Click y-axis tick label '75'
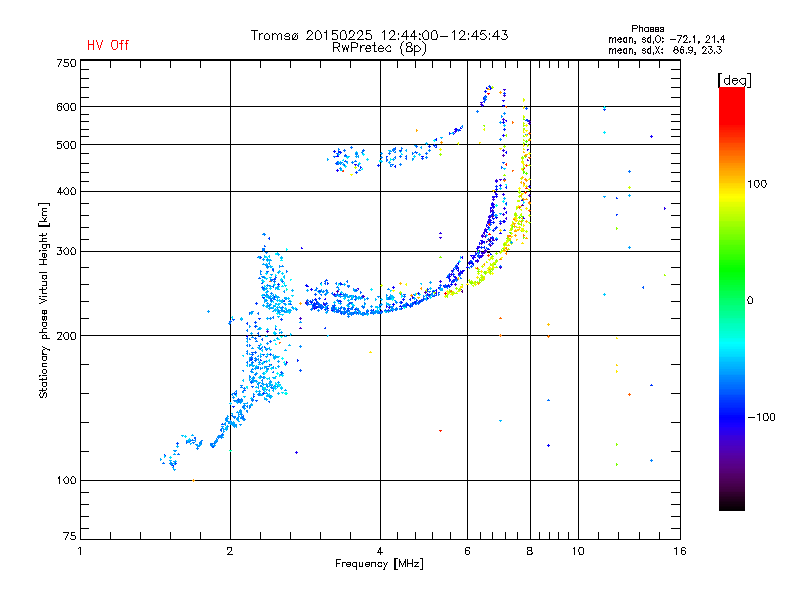 pyautogui.click(x=70, y=536)
